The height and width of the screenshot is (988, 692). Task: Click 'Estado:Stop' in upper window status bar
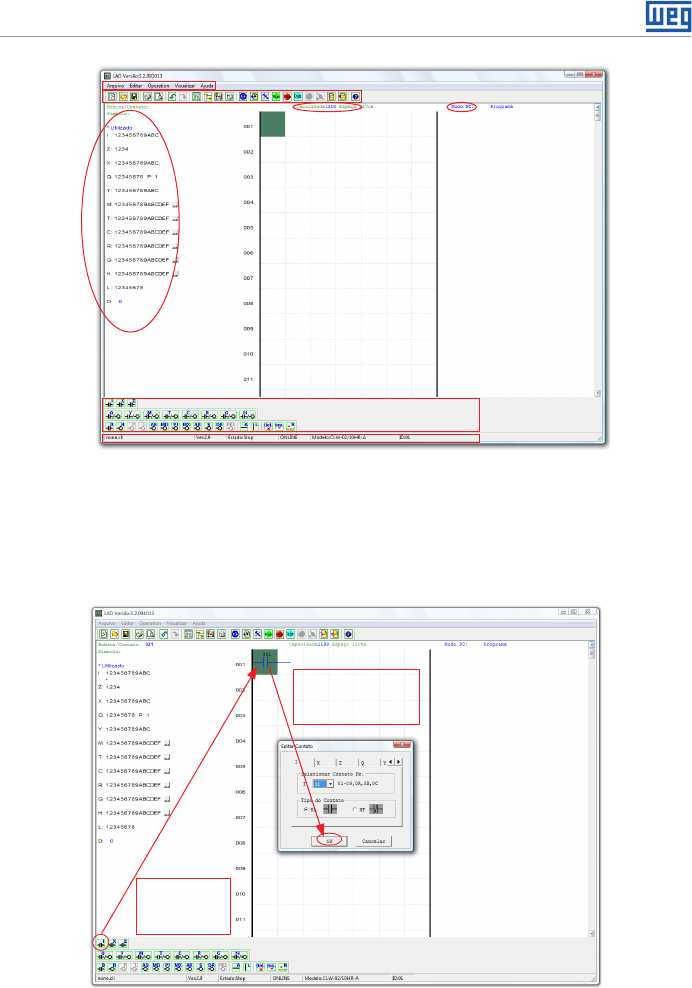tap(241, 437)
